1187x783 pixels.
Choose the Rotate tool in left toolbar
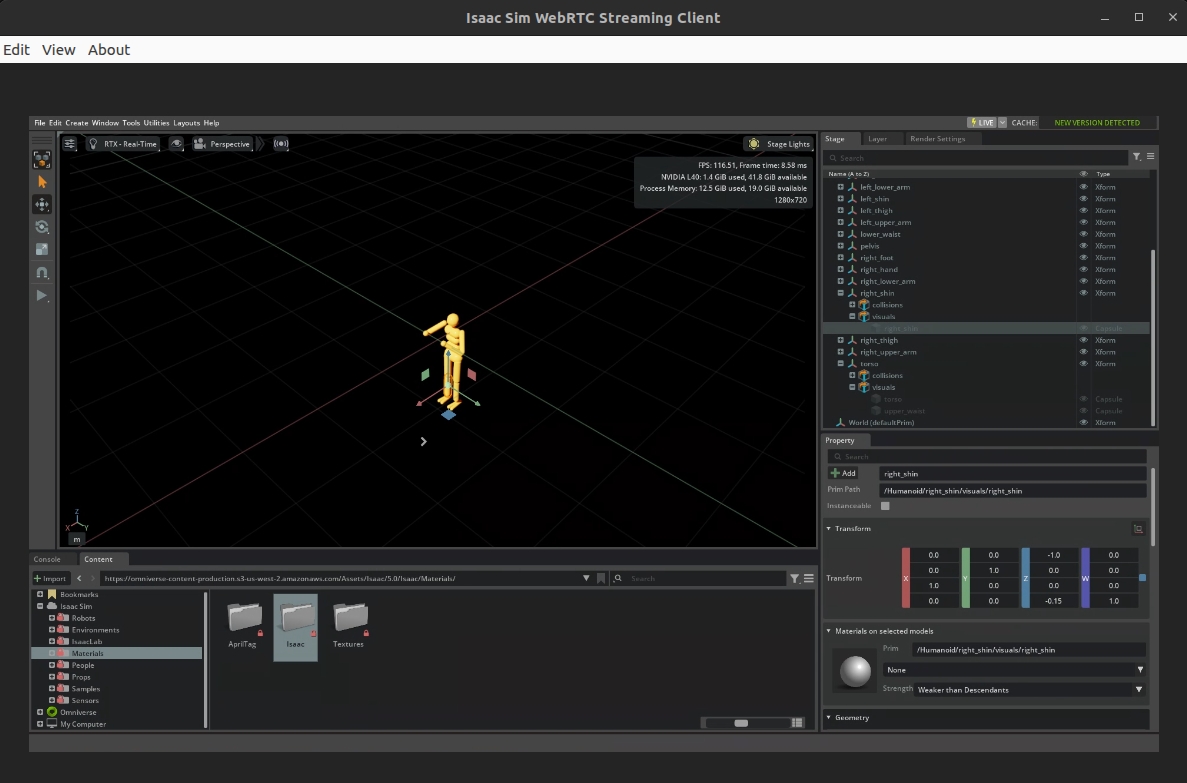click(42, 227)
